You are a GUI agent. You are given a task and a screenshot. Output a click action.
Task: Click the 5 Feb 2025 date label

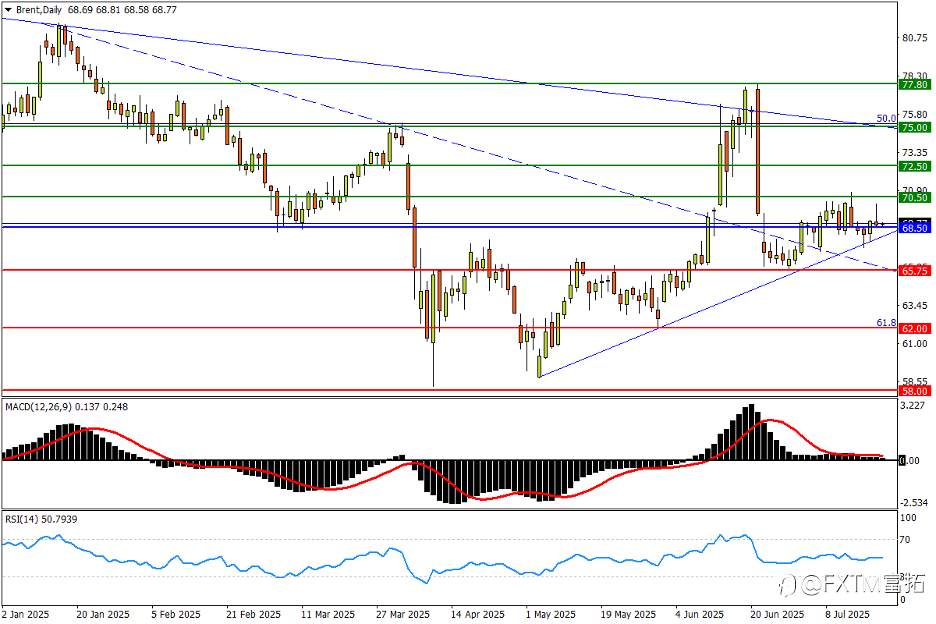176,614
